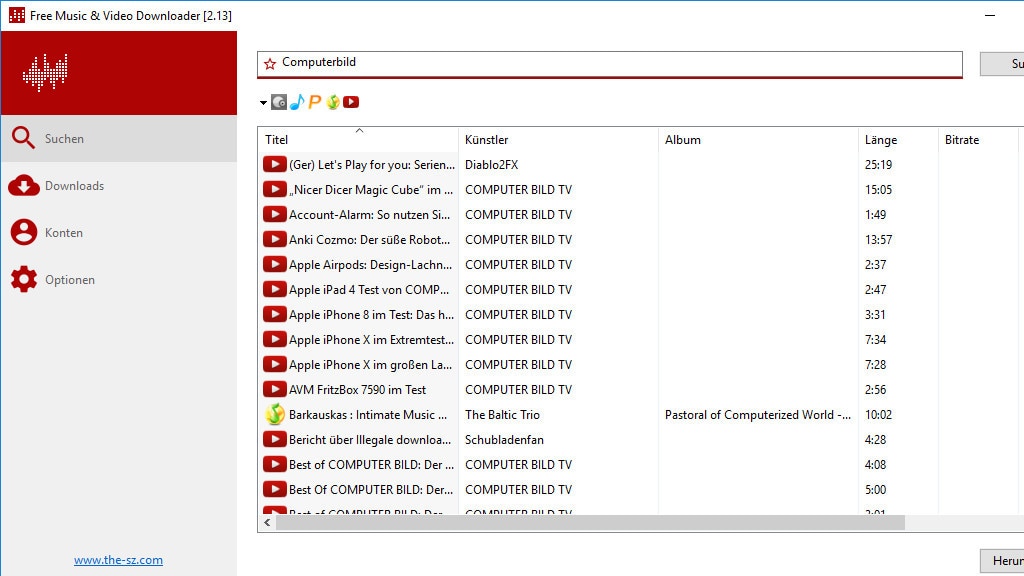Viewport: 1024px width, 576px height.
Task: Sort results by Bitrate column
Action: 978,140
